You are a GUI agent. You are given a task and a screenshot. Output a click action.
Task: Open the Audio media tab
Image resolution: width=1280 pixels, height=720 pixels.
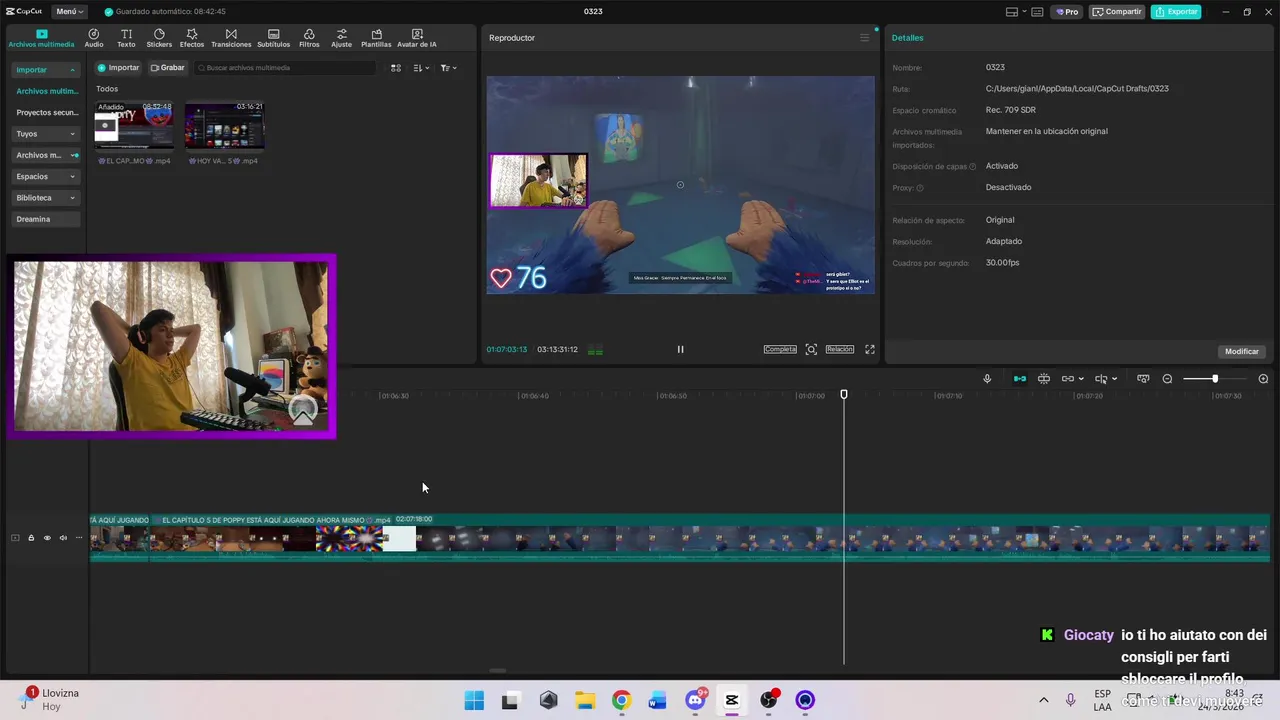pyautogui.click(x=94, y=38)
